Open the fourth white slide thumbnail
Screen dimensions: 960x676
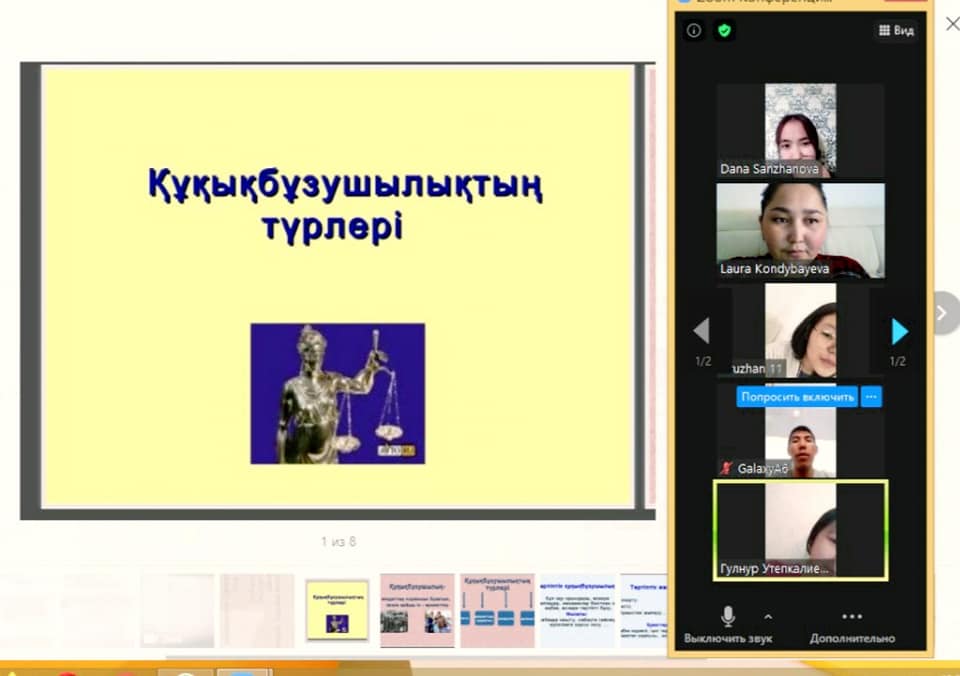click(577, 610)
